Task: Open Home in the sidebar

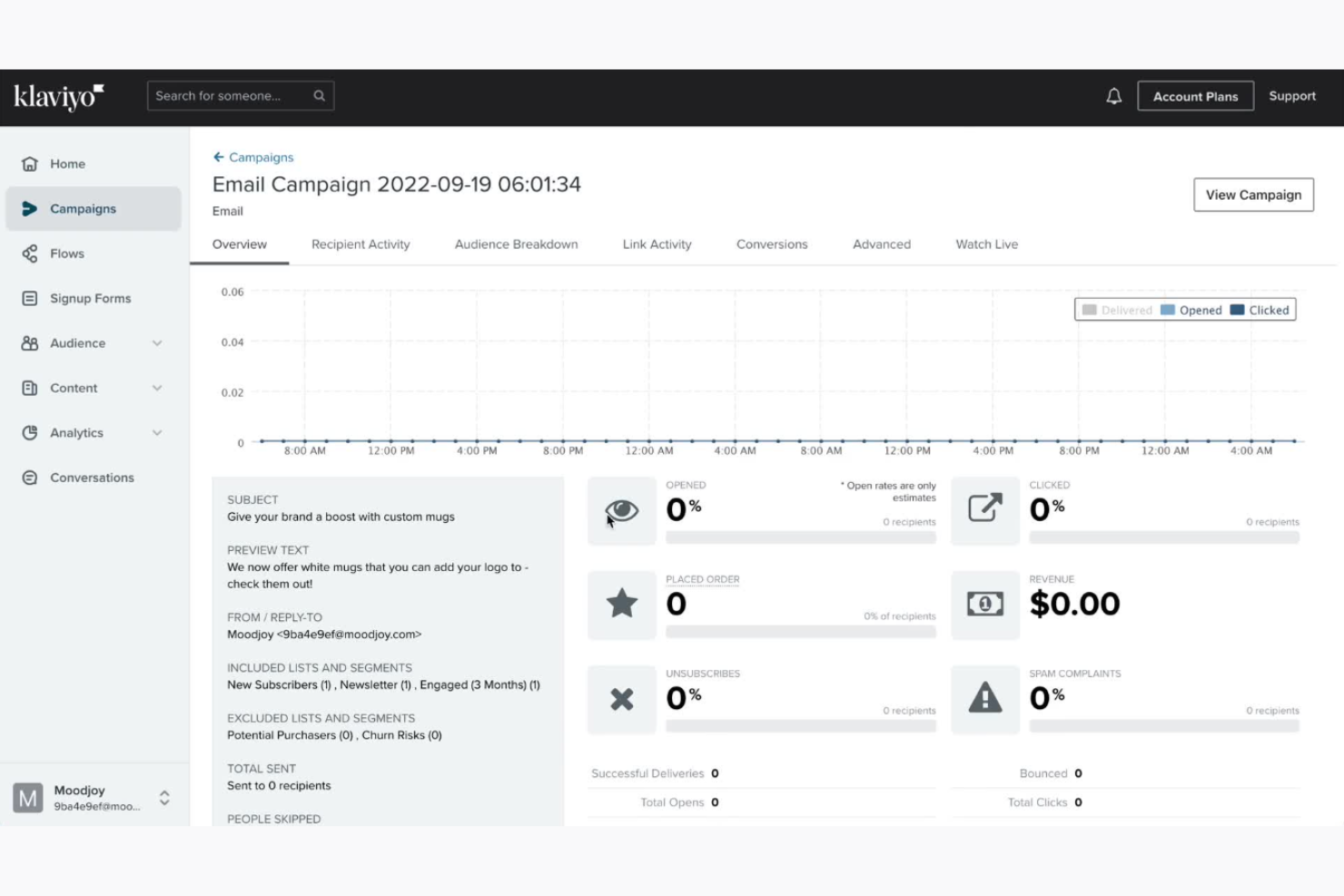Action: [94, 163]
